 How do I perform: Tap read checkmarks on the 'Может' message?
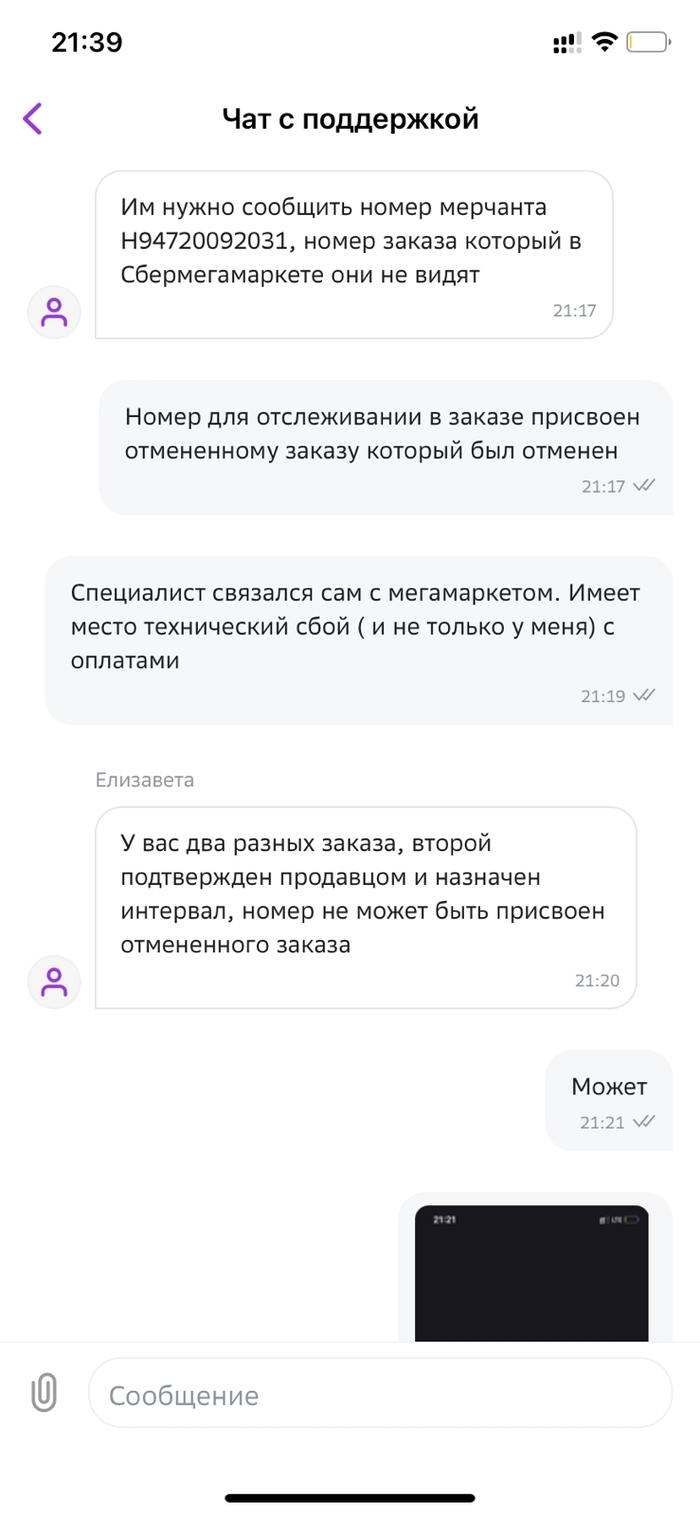click(645, 1121)
